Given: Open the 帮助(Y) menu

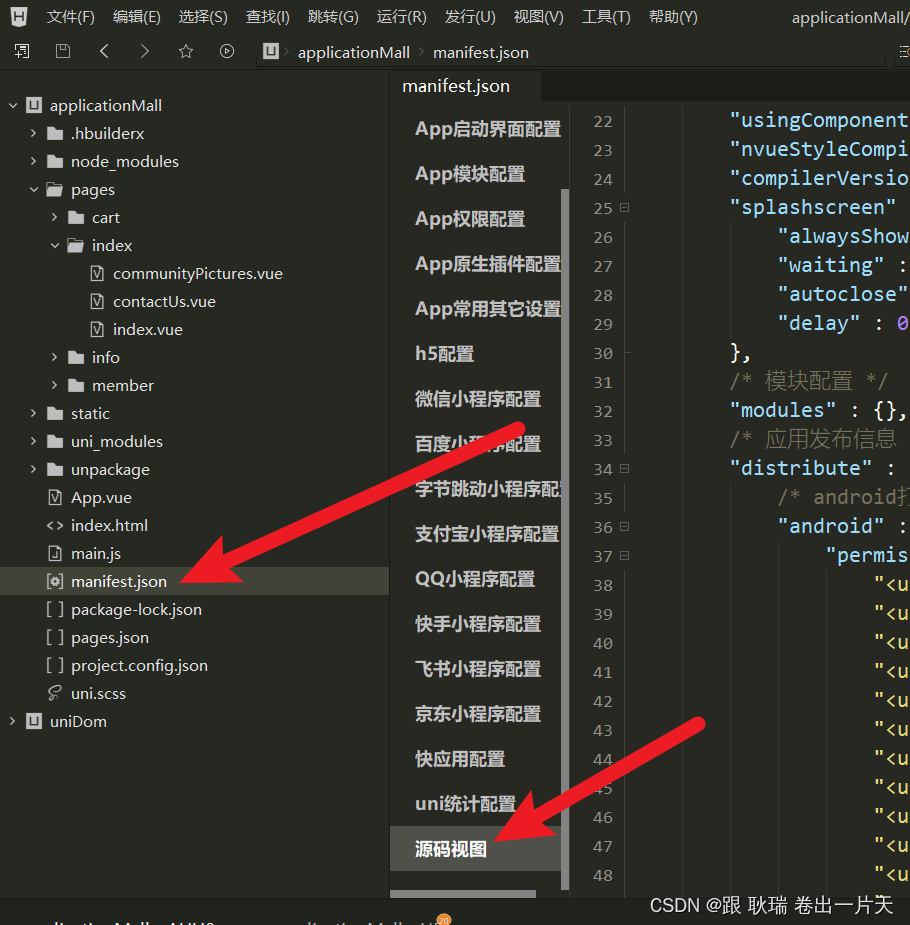Looking at the screenshot, I should pyautogui.click(x=672, y=17).
